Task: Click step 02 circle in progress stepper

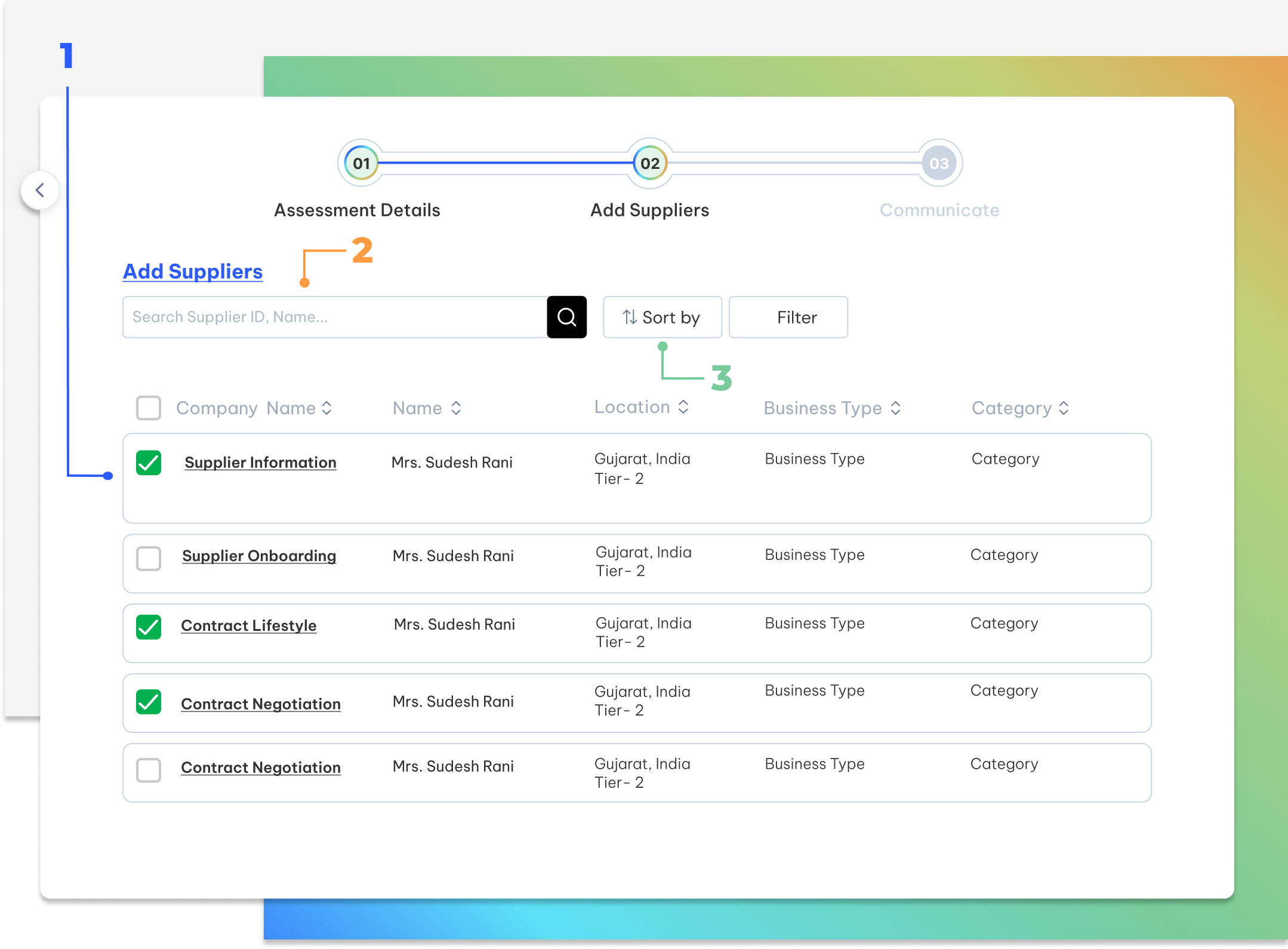Action: click(x=649, y=163)
